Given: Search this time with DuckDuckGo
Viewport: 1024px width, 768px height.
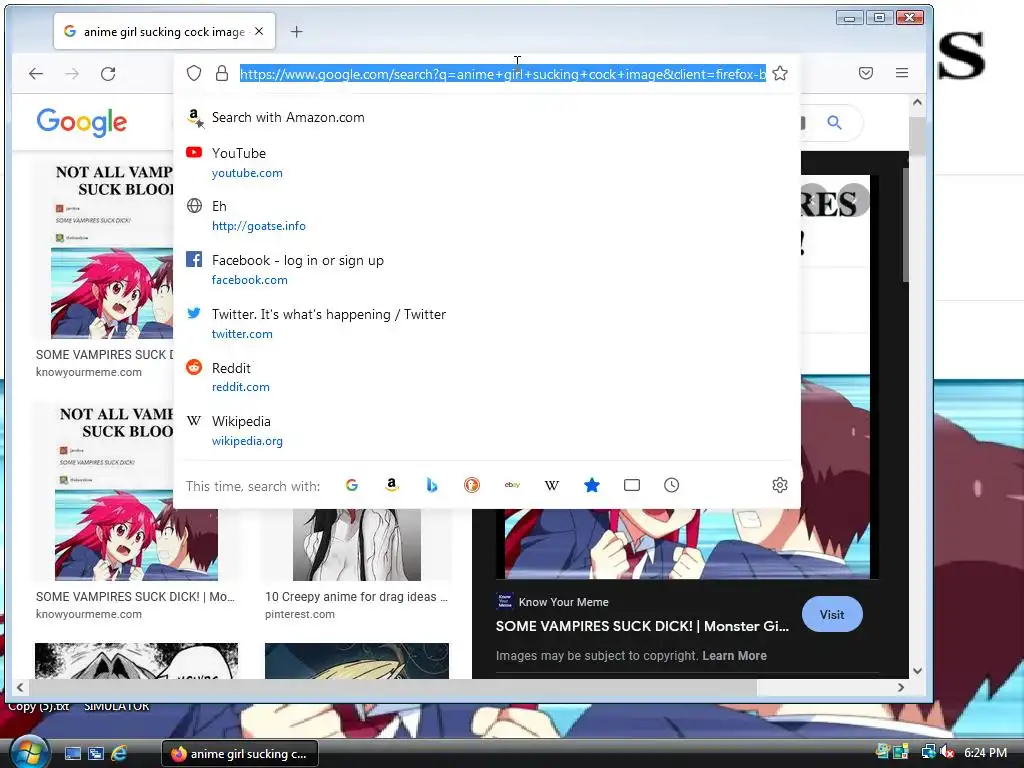Looking at the screenshot, I should point(472,485).
